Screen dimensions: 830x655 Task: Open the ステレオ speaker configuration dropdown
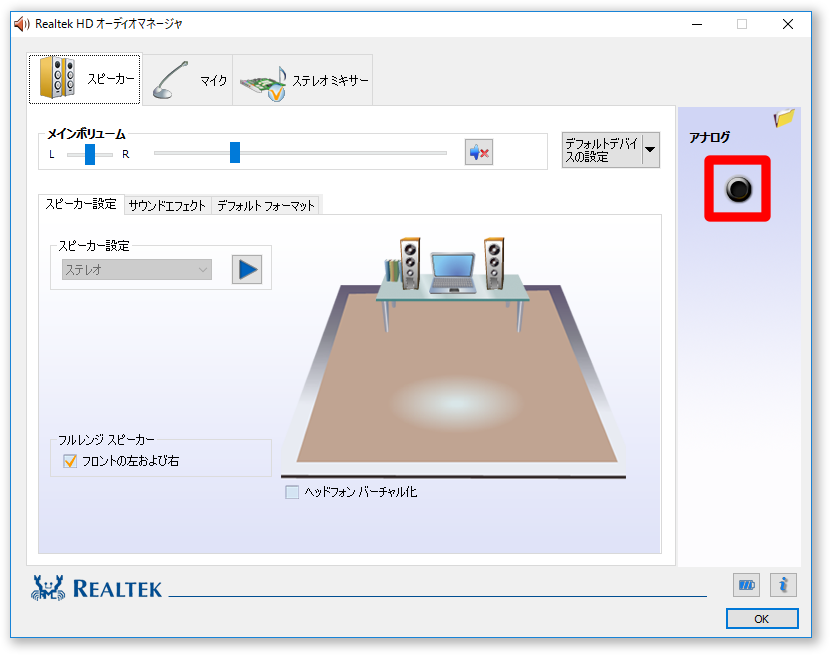click(137, 270)
